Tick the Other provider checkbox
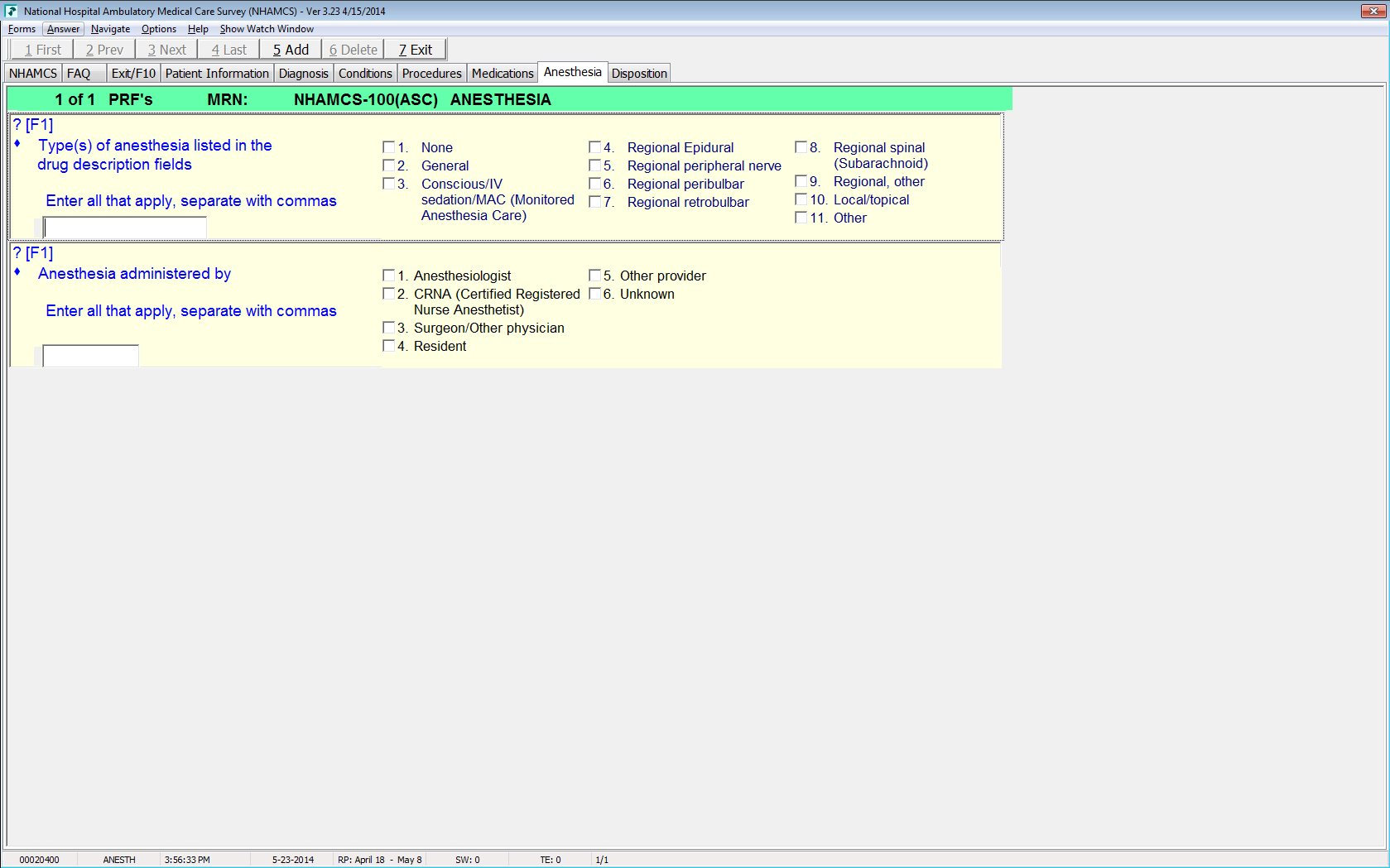This screenshot has height=868, width=1390. (594, 276)
